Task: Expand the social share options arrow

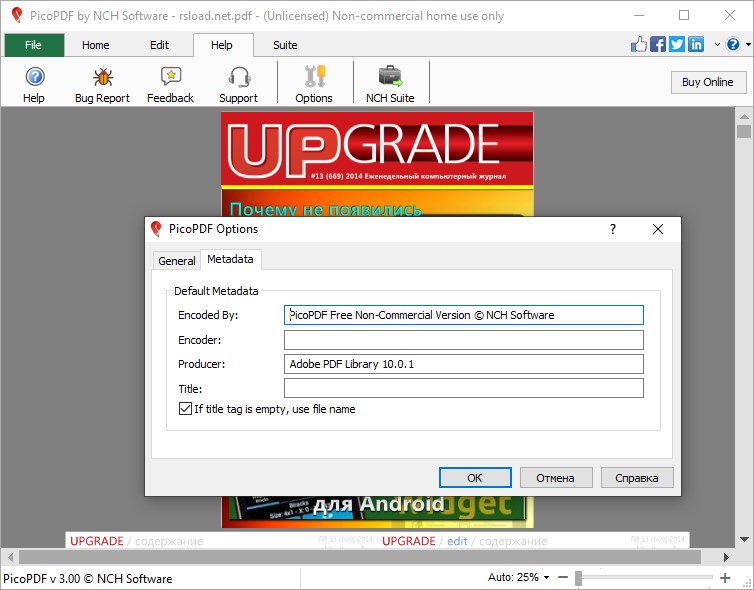Action: pyautogui.click(x=717, y=44)
